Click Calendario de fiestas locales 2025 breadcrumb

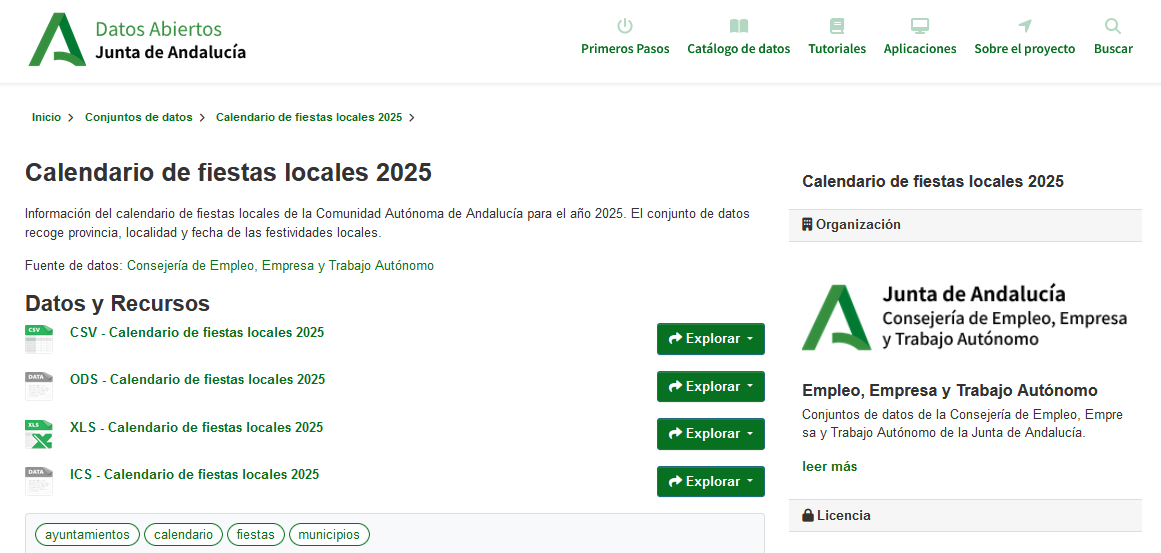[309, 117]
